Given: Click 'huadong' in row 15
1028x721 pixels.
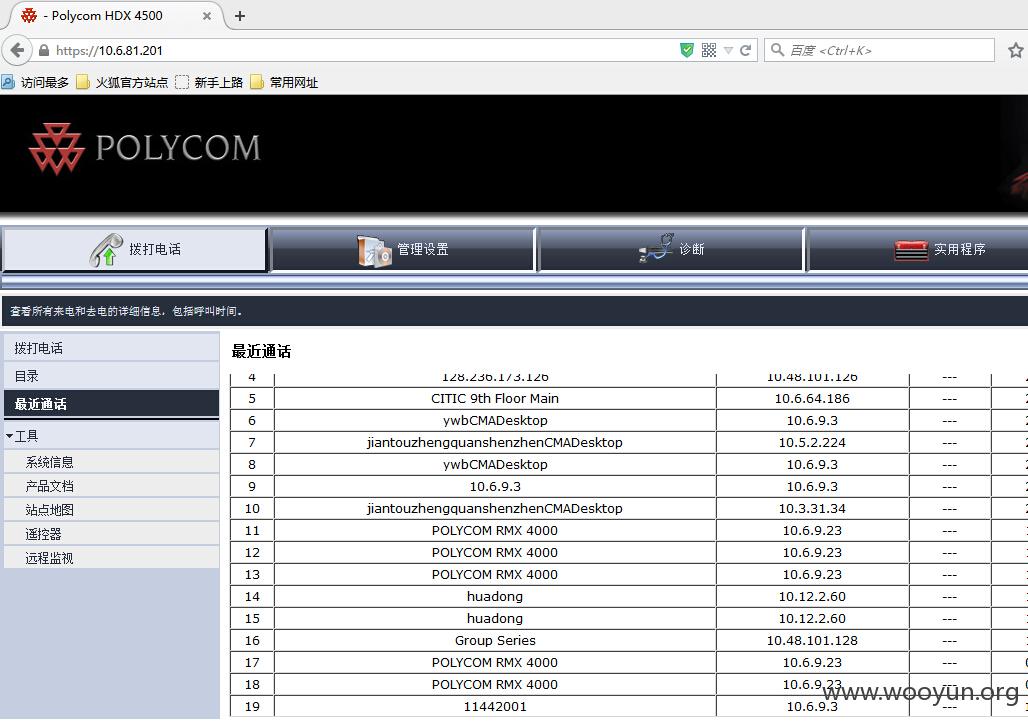Looking at the screenshot, I should coord(495,618).
